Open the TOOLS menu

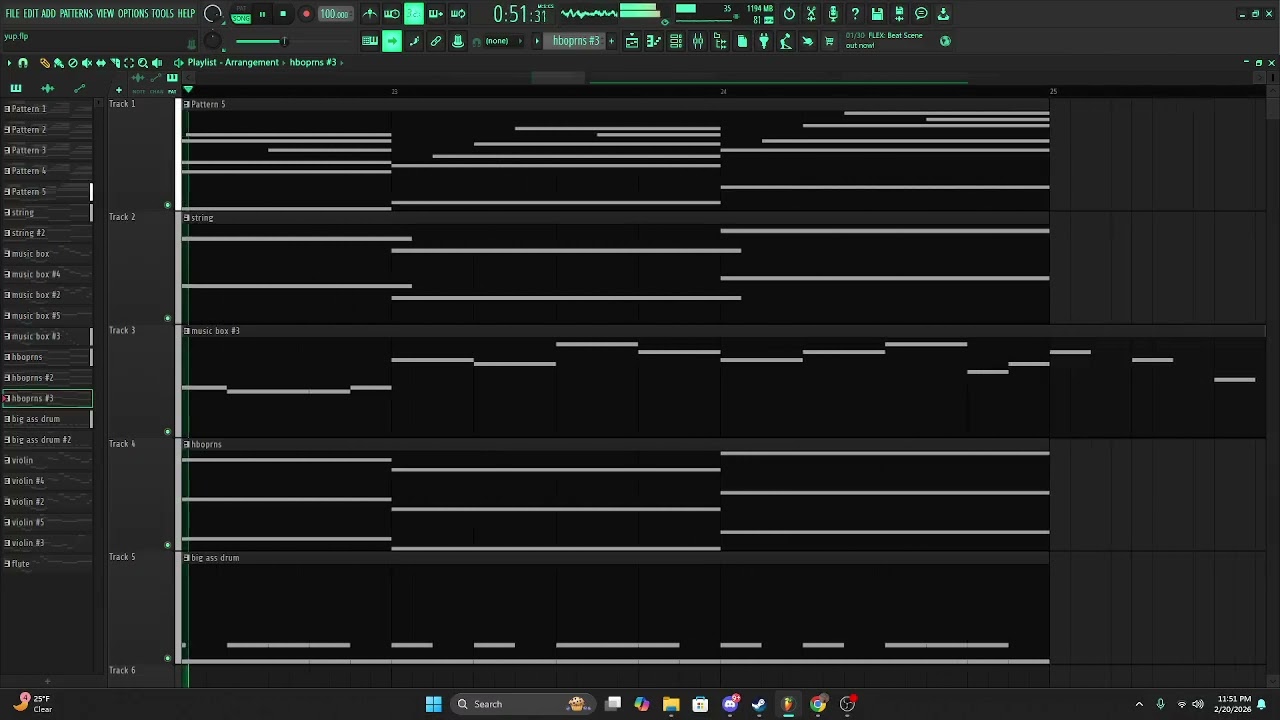pyautogui.click(x=163, y=14)
